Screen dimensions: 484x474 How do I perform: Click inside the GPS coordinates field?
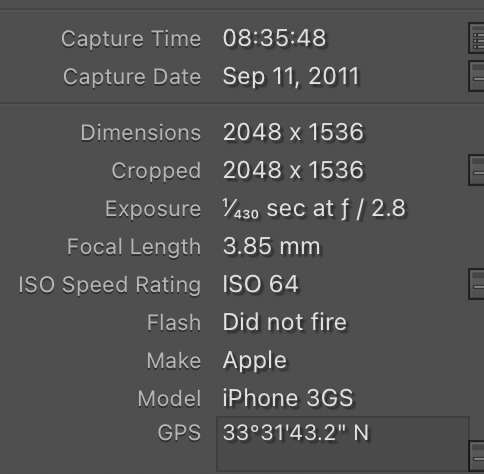(x=343, y=445)
